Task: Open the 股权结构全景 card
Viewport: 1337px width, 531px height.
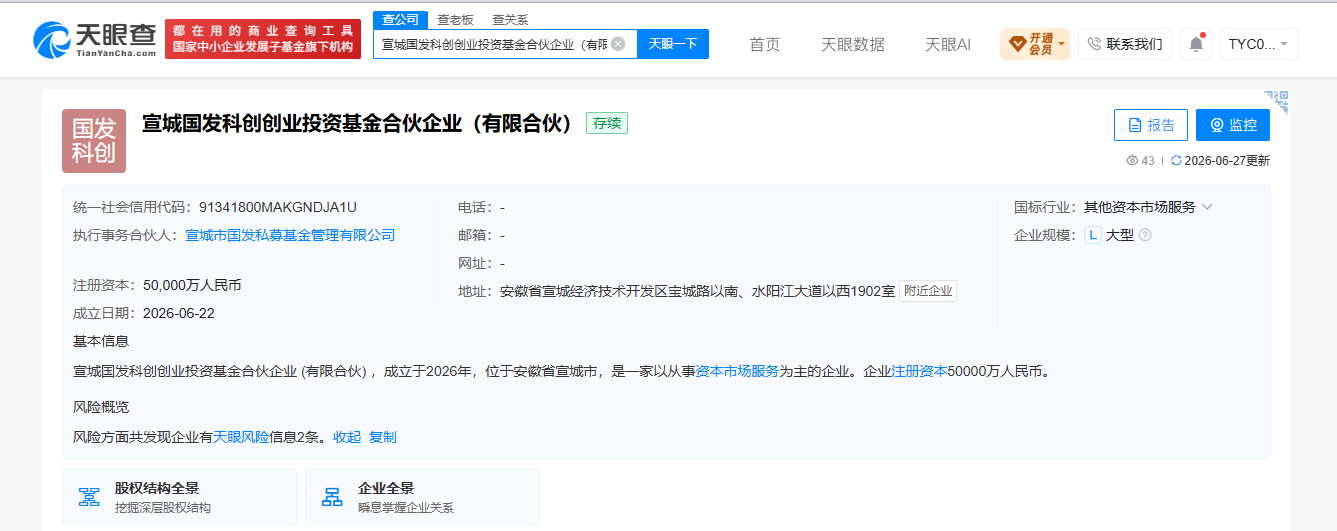Action: [179, 497]
